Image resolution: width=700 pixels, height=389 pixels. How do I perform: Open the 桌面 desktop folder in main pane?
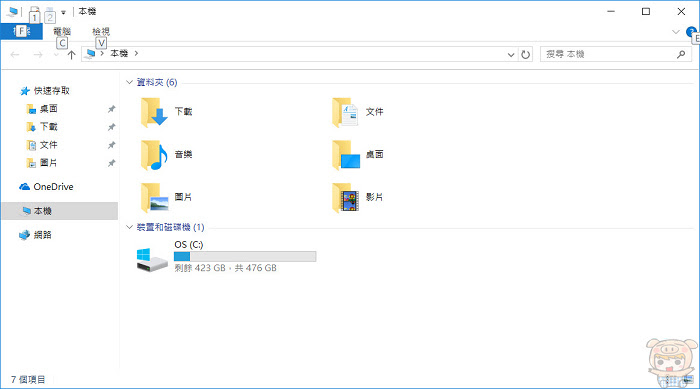[x=346, y=155]
